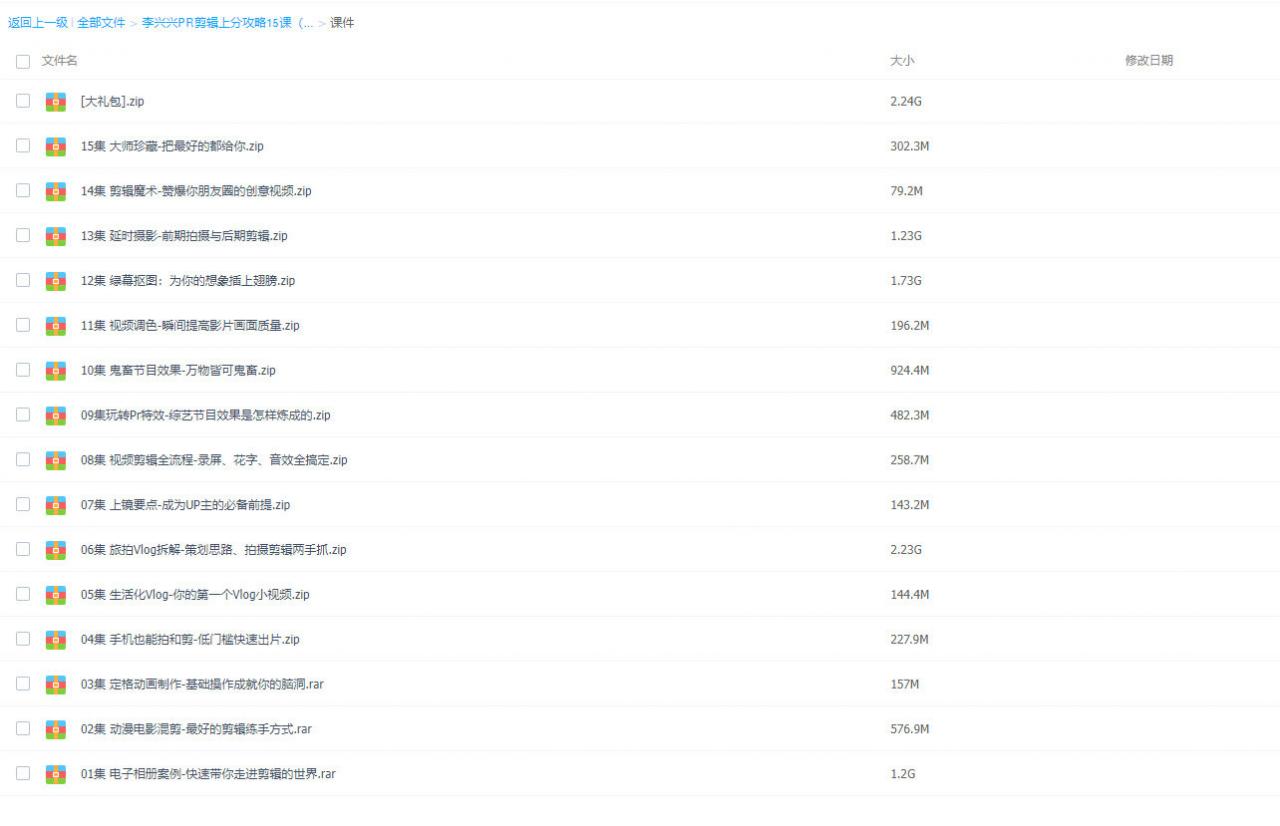
Task: Click the archive icon for 14集 剪辑魔术
Action: 56,191
